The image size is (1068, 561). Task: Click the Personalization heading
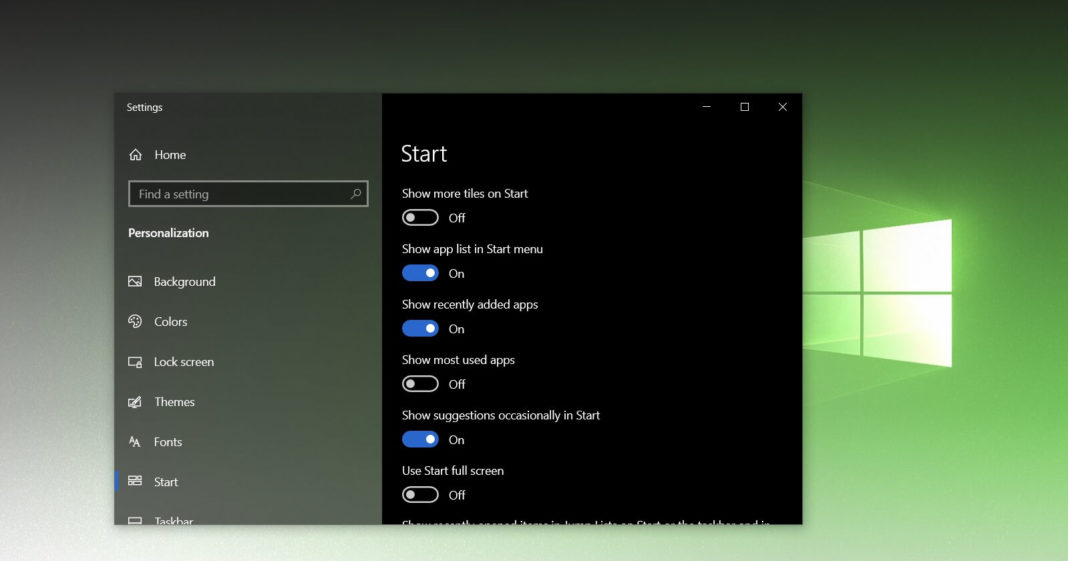coord(168,233)
